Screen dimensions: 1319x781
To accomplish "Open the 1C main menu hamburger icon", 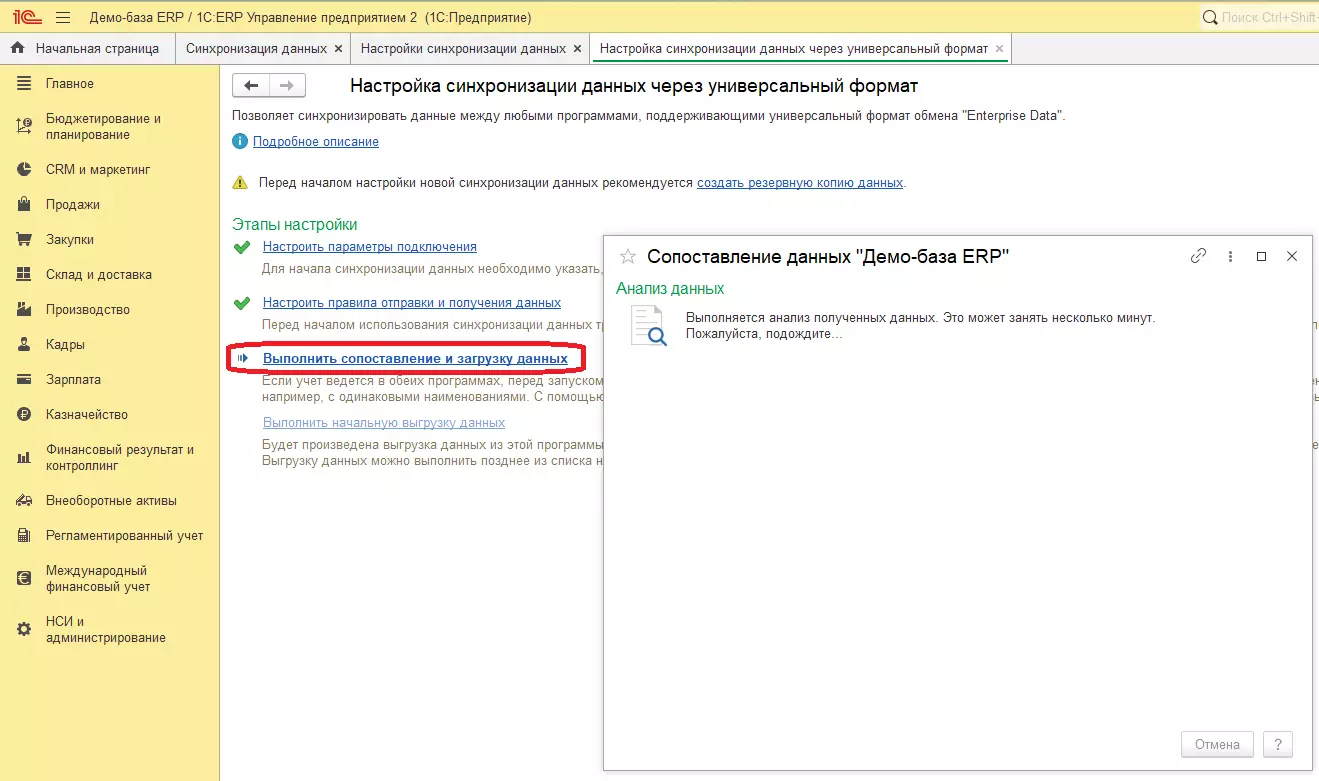I will [x=63, y=18].
